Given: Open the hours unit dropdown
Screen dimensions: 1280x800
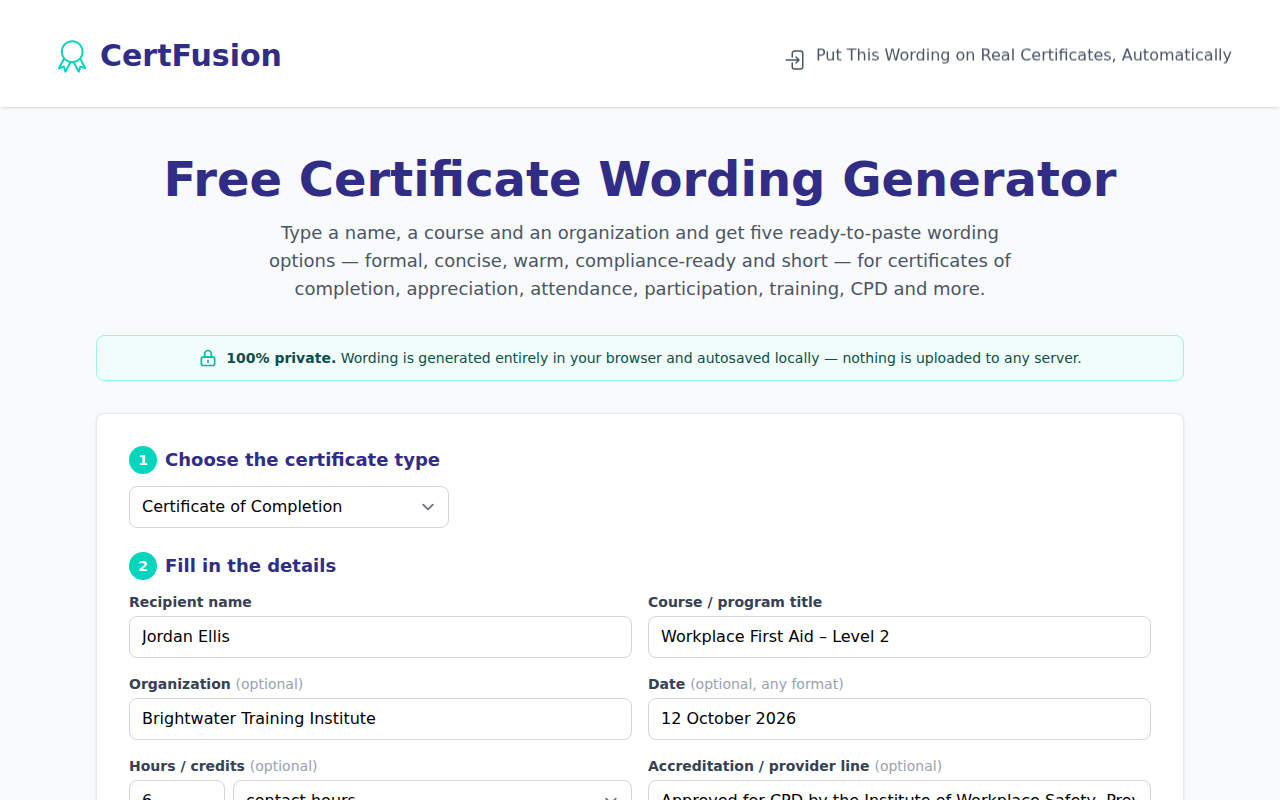Looking at the screenshot, I should (432, 790).
